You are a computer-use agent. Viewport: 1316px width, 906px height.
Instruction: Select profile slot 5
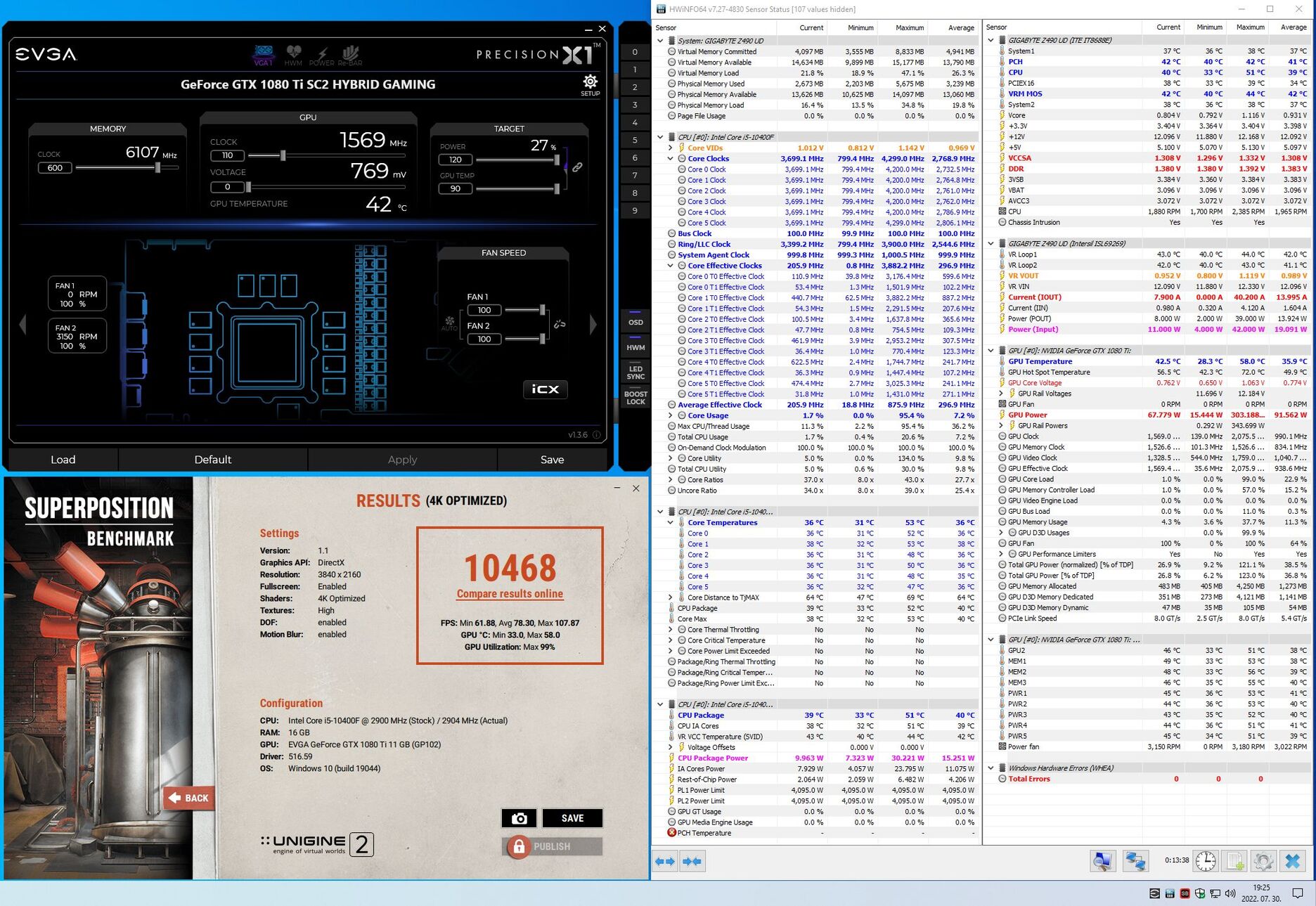(635, 140)
